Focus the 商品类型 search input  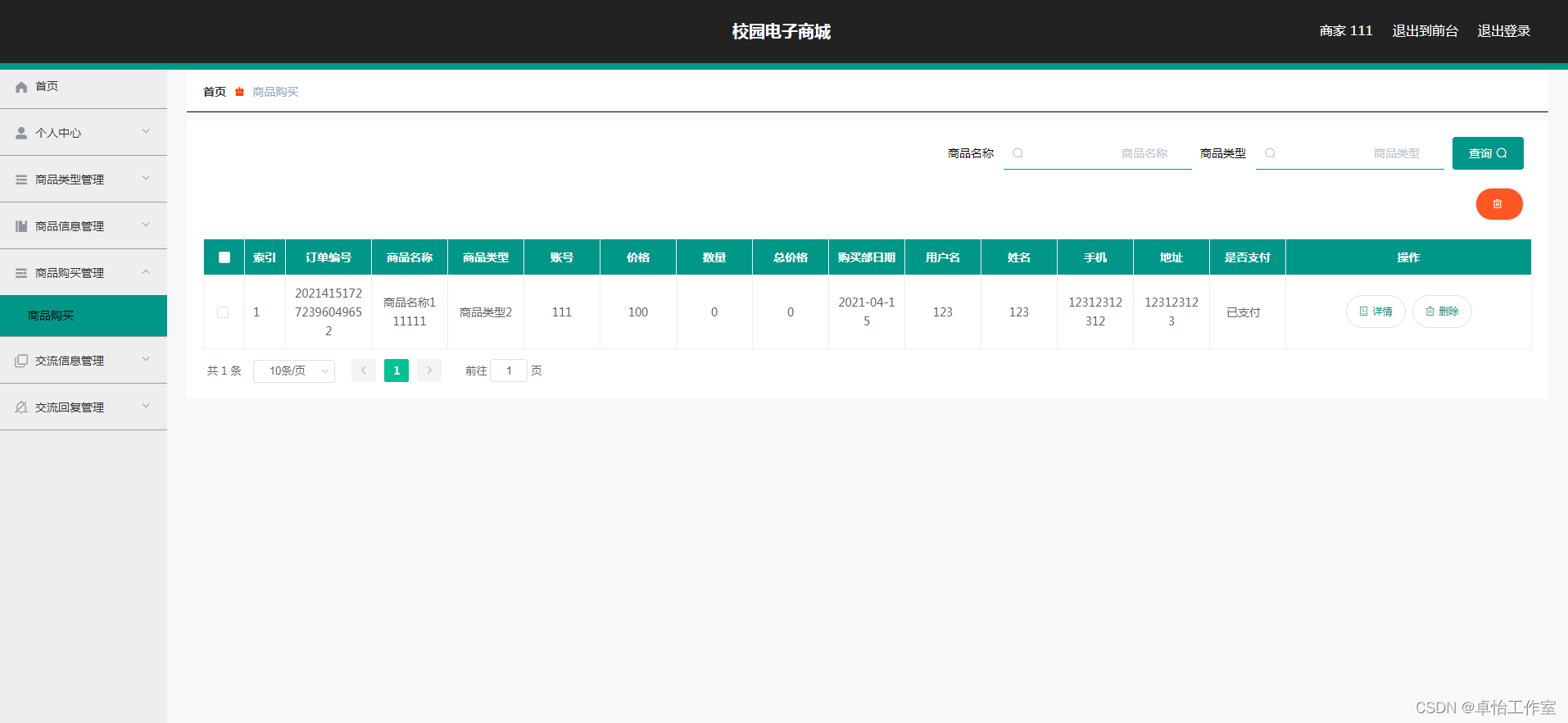[1350, 153]
